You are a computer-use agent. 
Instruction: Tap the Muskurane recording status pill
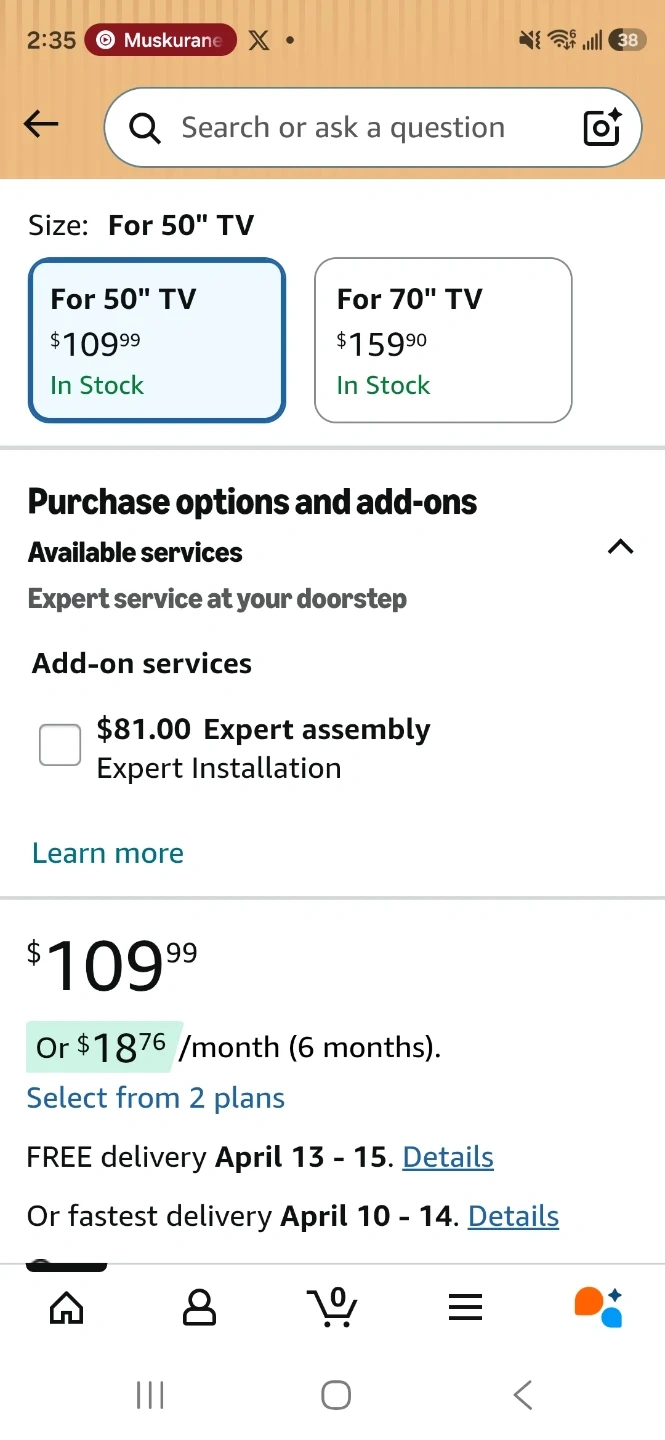161,41
